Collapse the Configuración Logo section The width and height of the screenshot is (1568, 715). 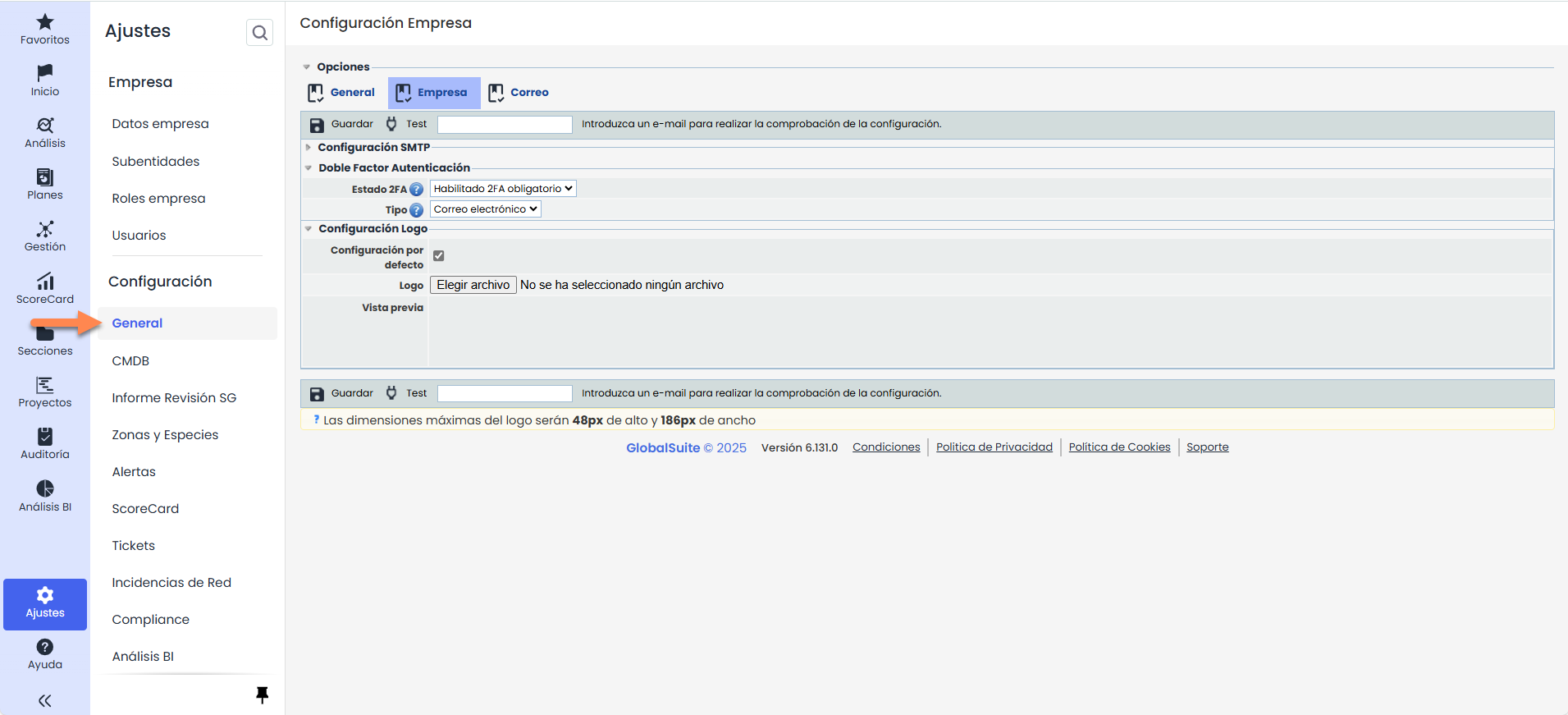point(373,229)
